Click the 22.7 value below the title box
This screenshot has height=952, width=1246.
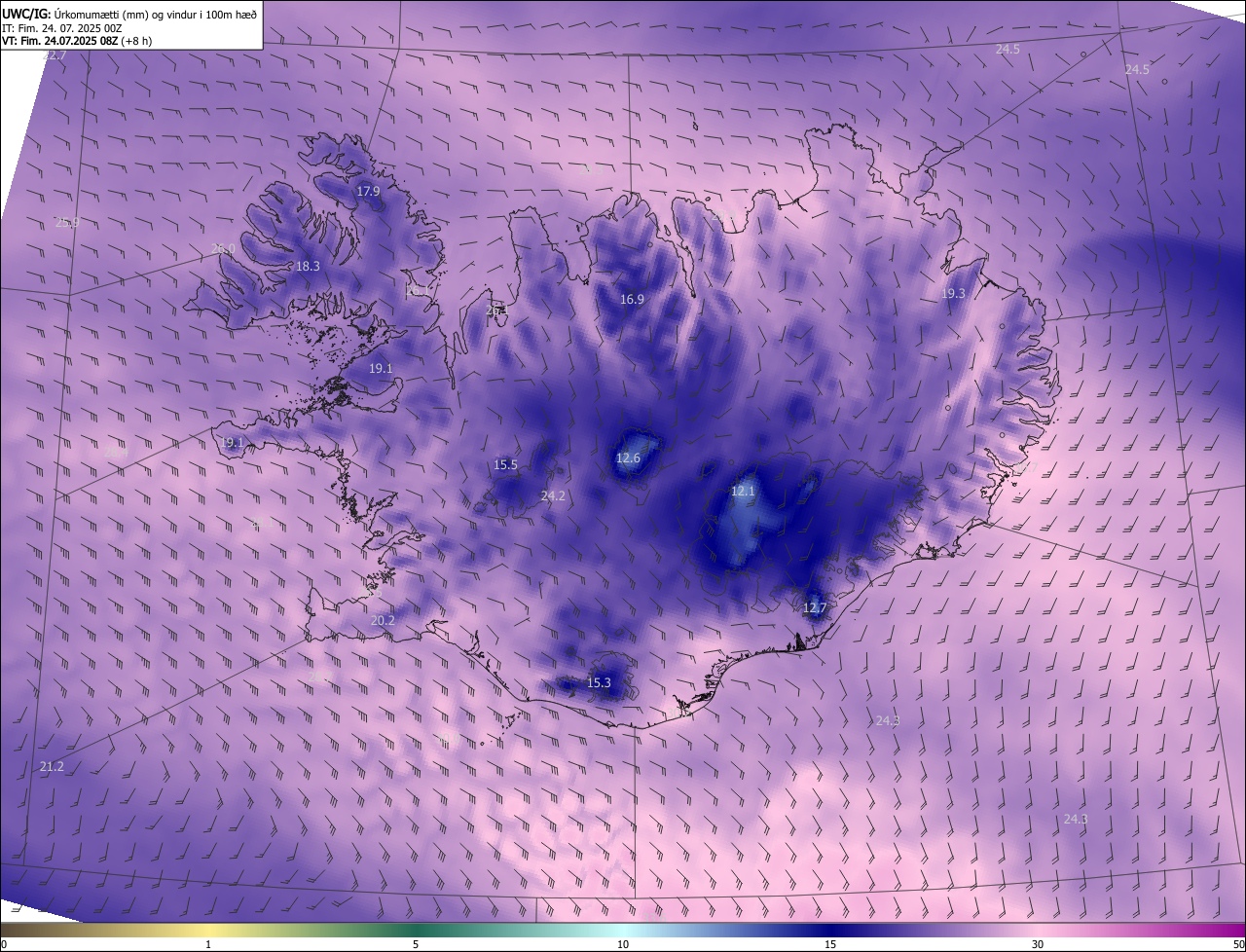pyautogui.click(x=55, y=55)
